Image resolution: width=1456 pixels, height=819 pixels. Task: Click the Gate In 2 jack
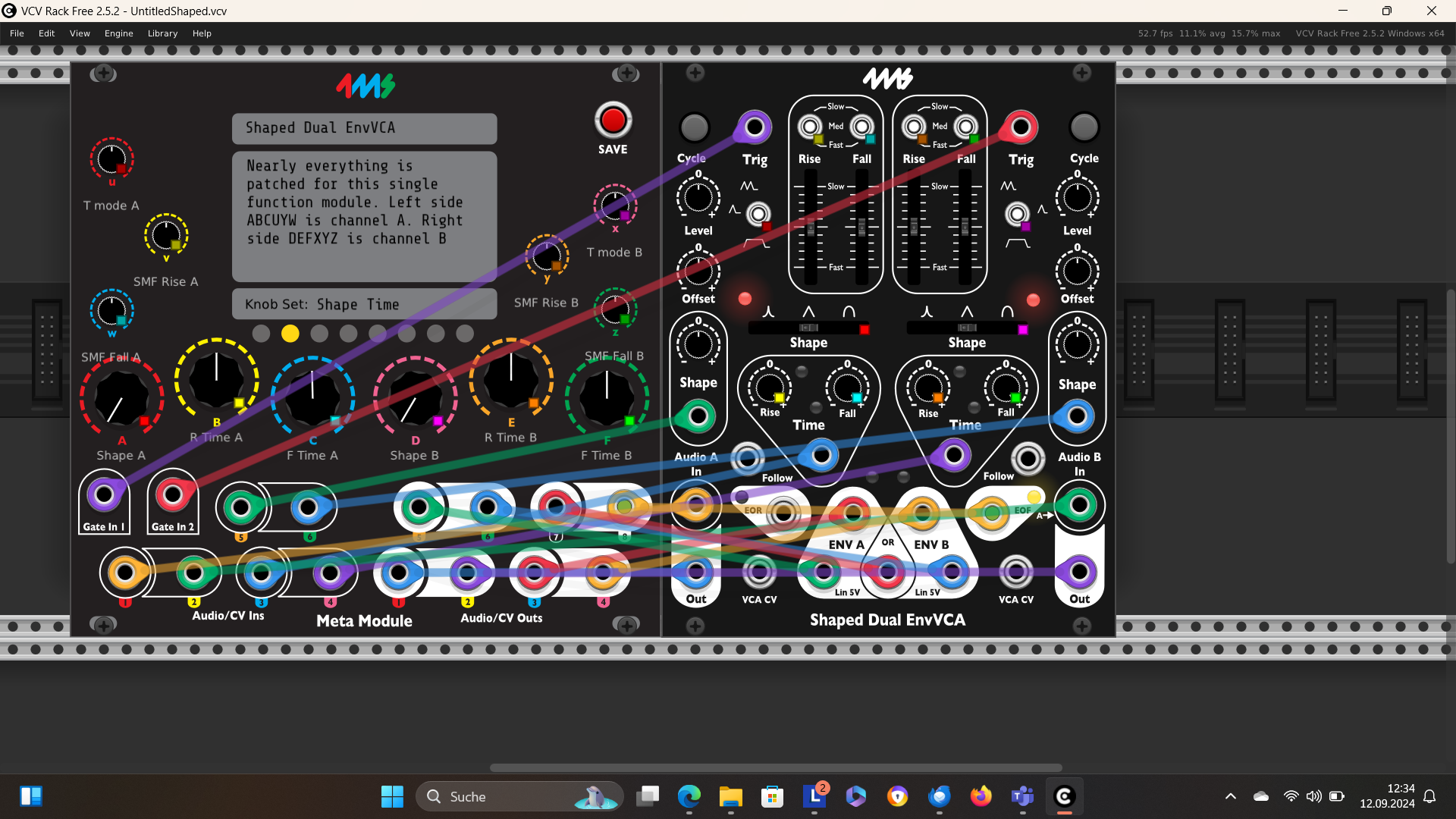(173, 495)
